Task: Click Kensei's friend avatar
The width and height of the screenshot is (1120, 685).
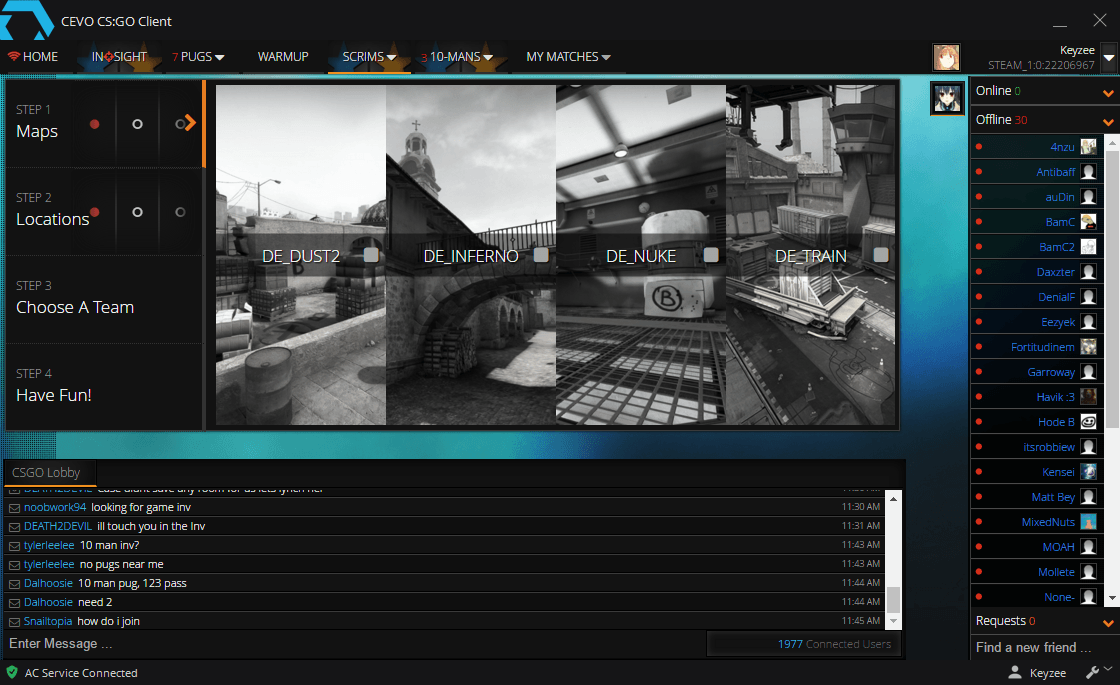Action: tap(1088, 471)
